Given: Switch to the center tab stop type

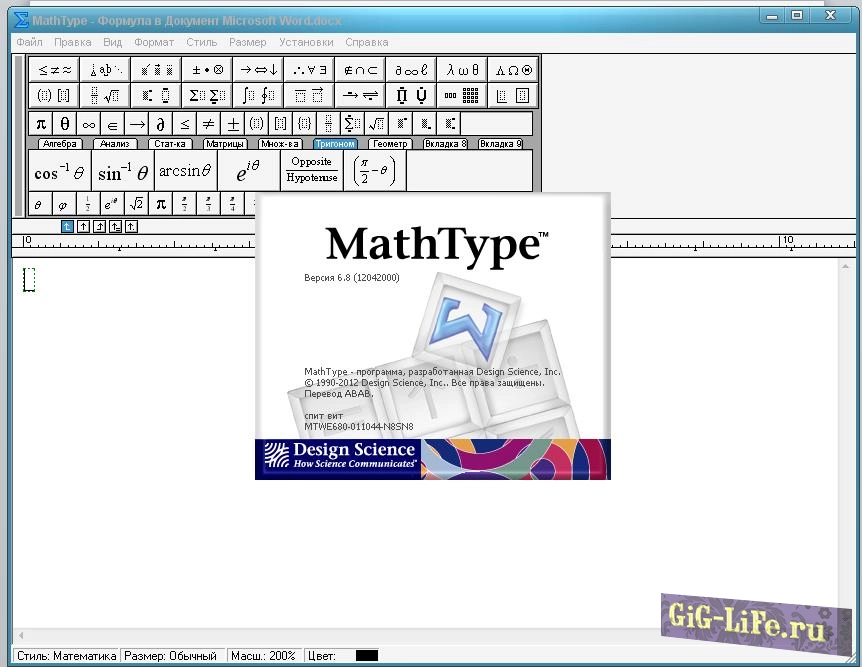Looking at the screenshot, I should pos(83,227).
